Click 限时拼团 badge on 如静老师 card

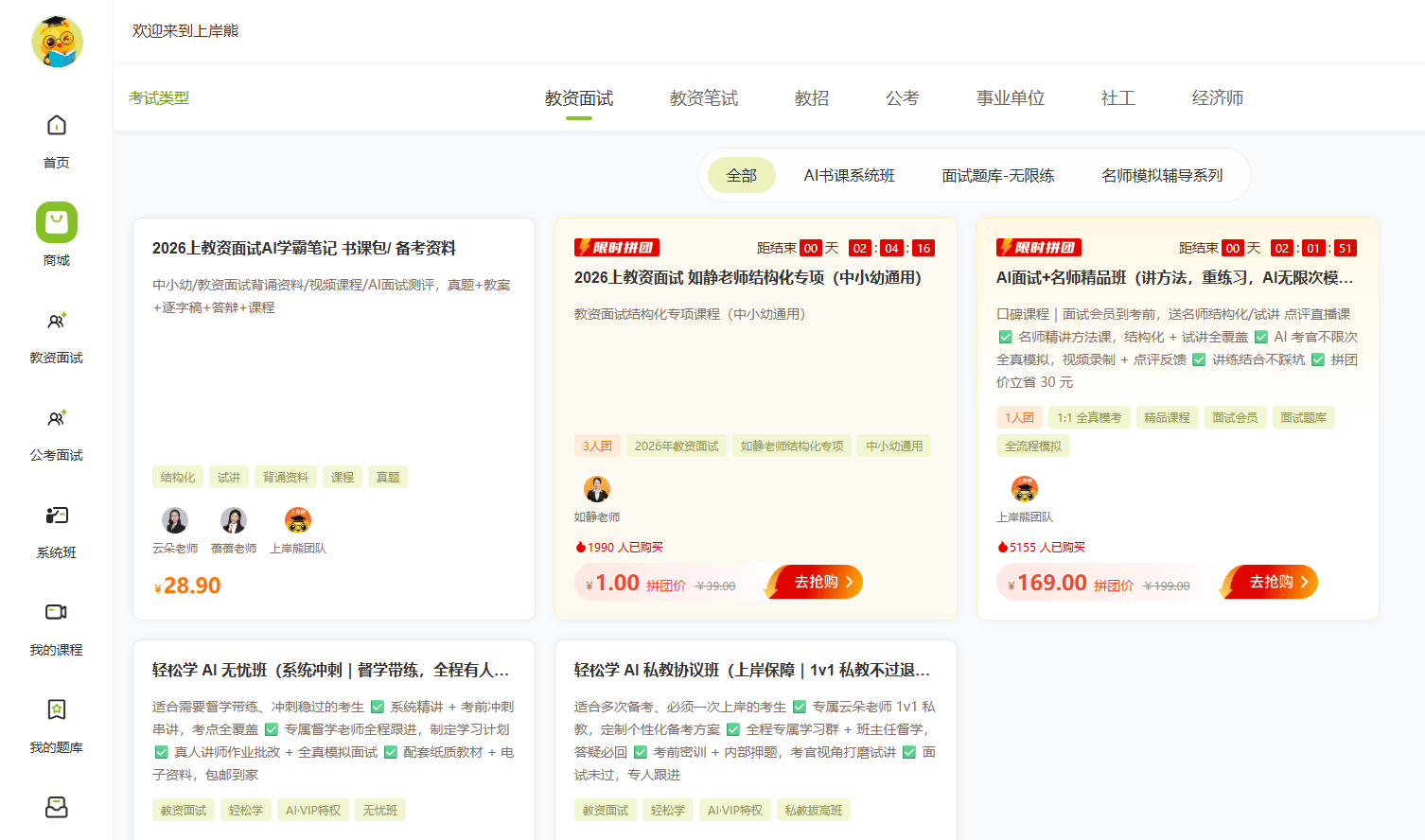617,248
